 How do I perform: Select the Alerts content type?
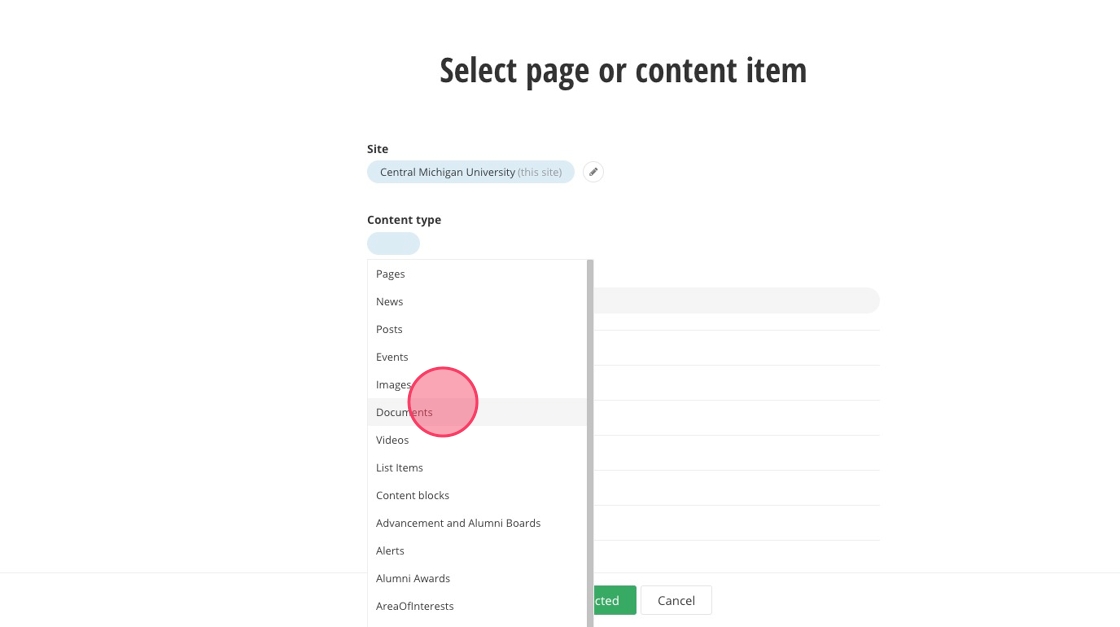pos(390,551)
